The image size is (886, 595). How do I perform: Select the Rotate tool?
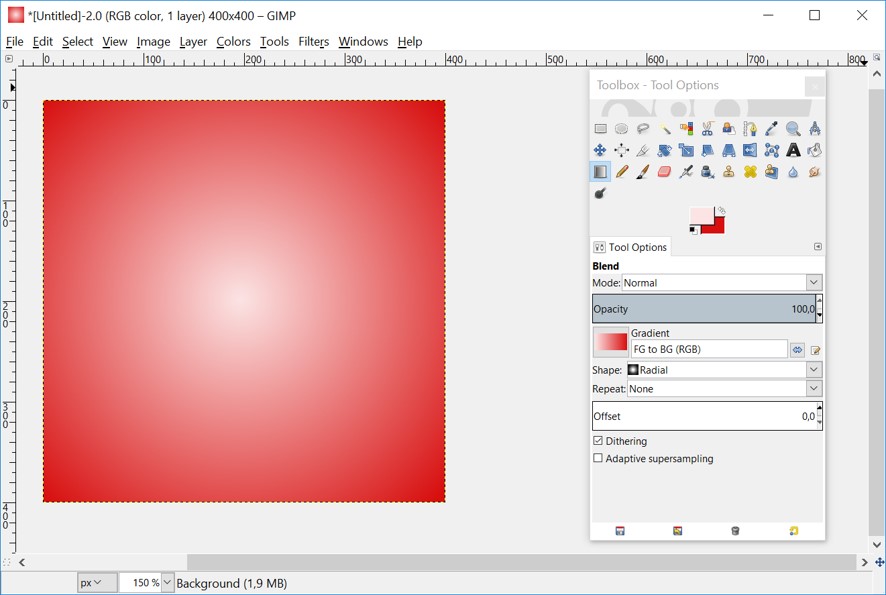coord(664,150)
